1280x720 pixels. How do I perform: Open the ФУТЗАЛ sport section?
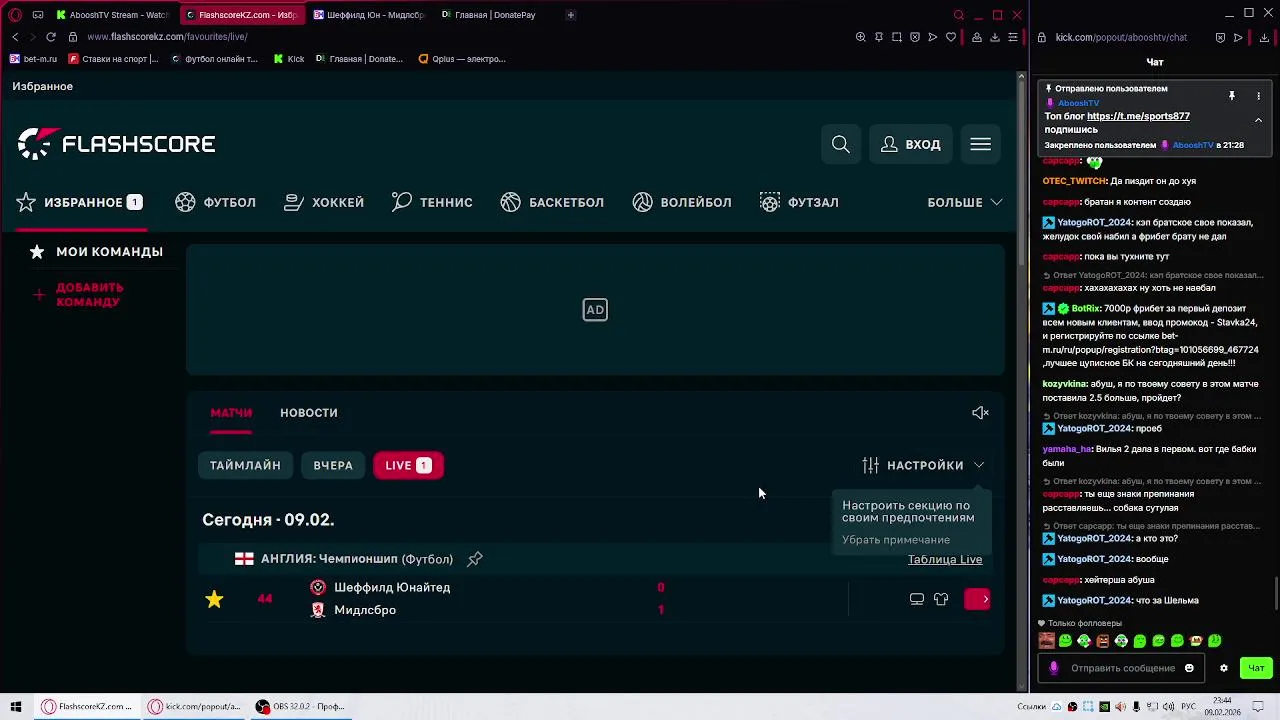[799, 202]
